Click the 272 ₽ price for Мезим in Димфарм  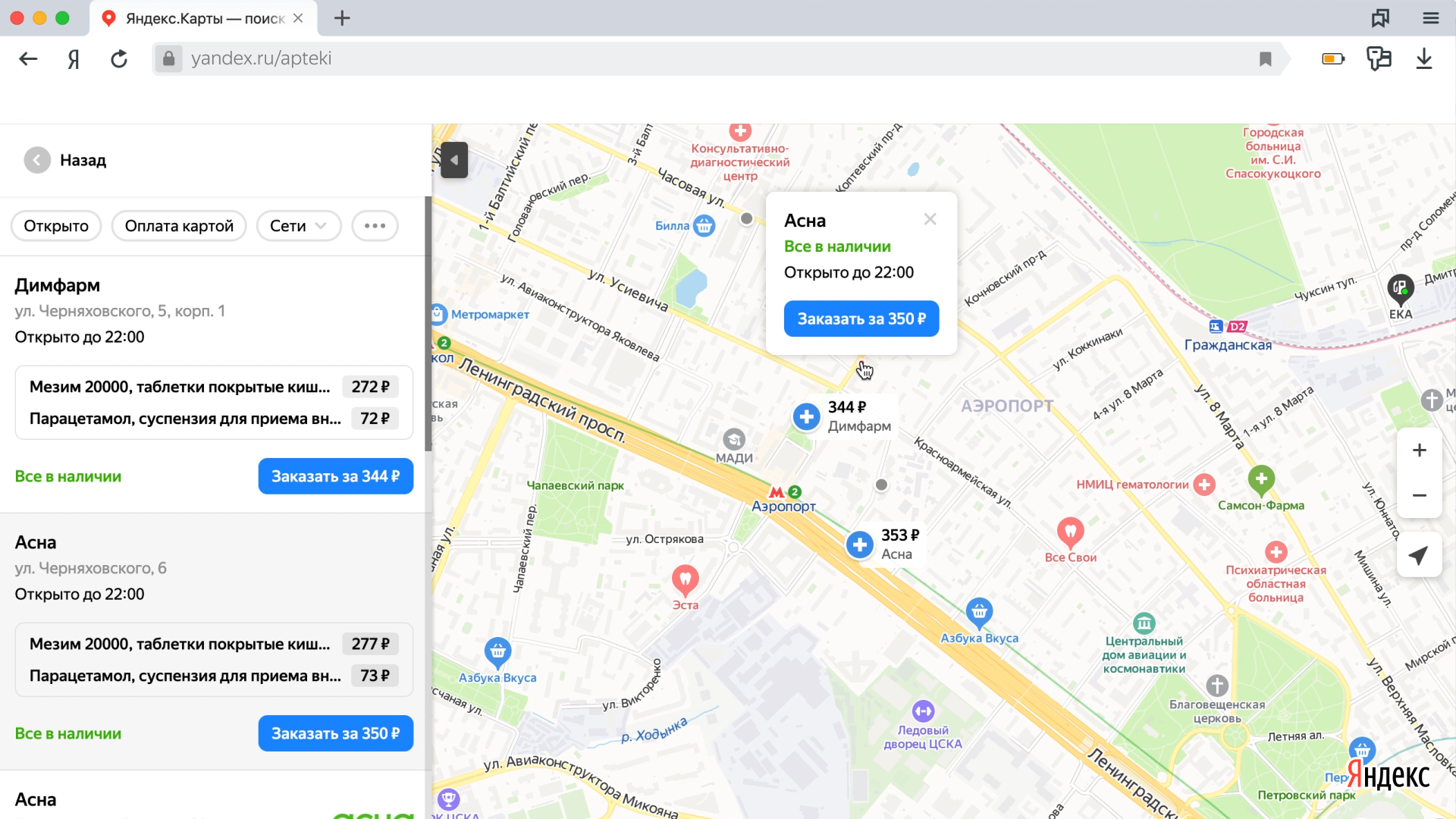point(370,387)
